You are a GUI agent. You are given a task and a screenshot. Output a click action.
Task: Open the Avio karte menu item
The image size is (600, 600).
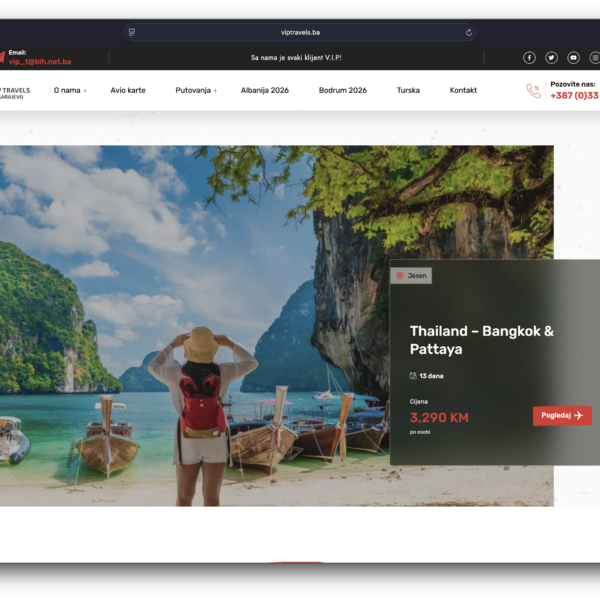(128, 90)
